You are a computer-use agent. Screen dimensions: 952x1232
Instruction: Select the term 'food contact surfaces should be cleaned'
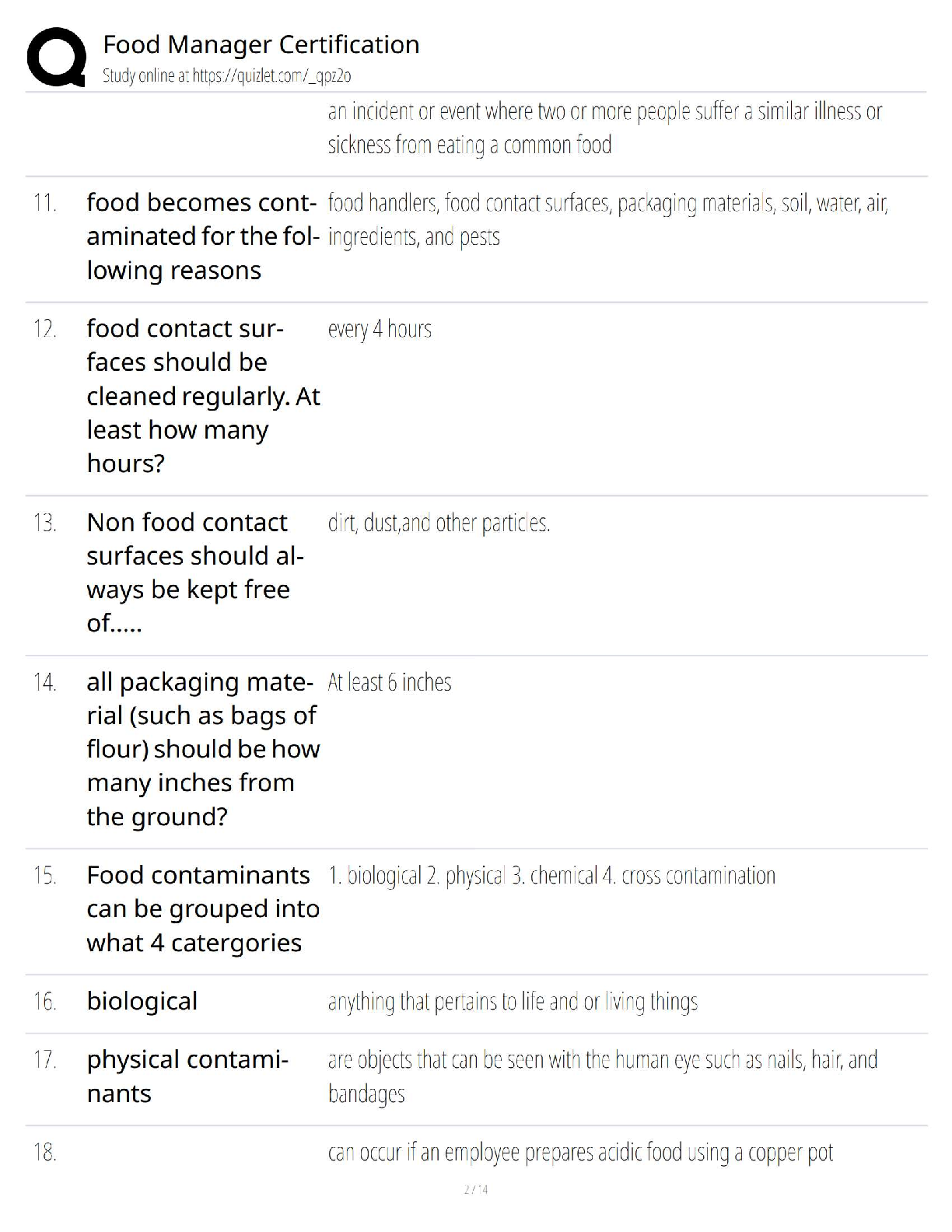click(203, 396)
